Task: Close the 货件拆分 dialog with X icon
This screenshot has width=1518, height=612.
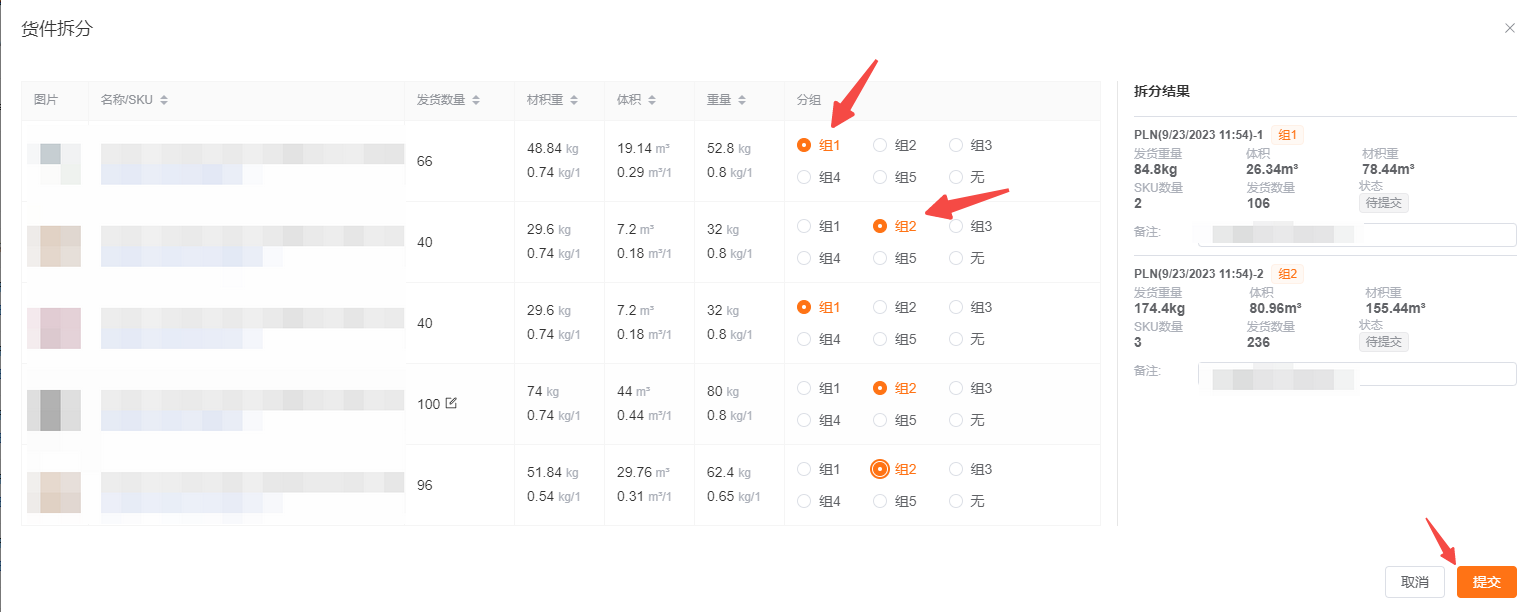Action: coord(1509,28)
